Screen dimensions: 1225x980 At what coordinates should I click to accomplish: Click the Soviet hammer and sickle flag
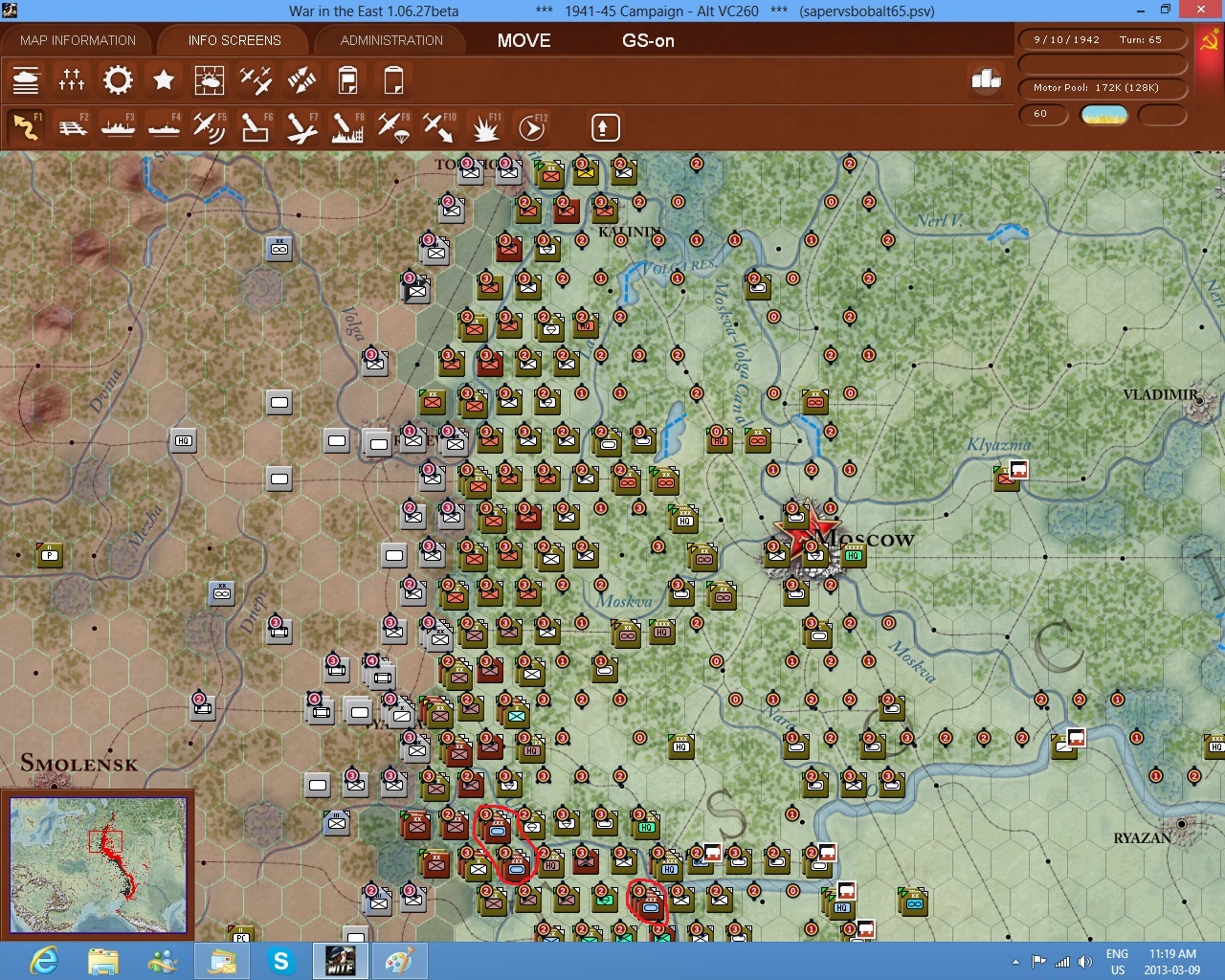coord(1209,41)
